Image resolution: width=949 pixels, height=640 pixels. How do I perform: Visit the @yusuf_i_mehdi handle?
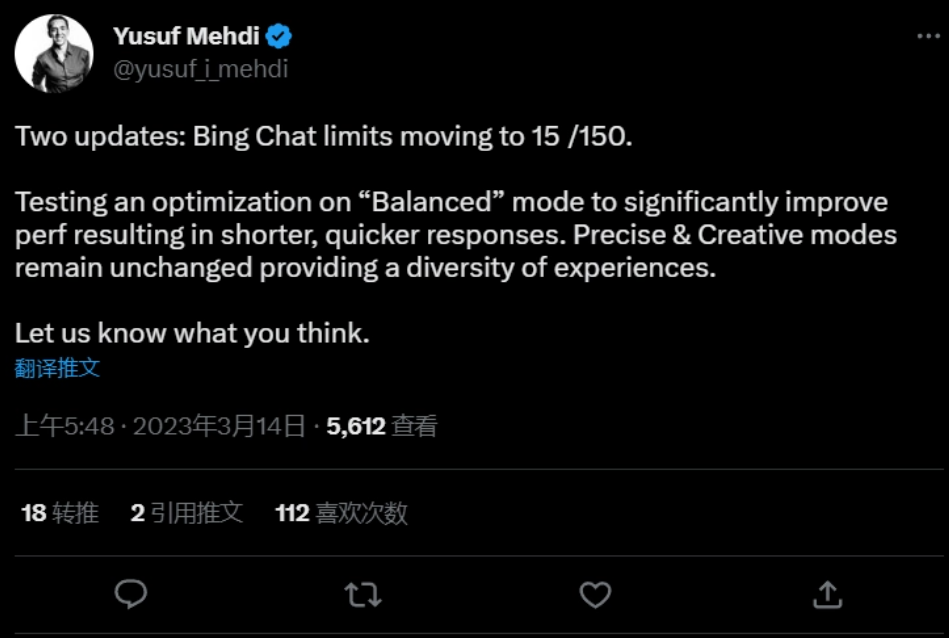click(200, 69)
